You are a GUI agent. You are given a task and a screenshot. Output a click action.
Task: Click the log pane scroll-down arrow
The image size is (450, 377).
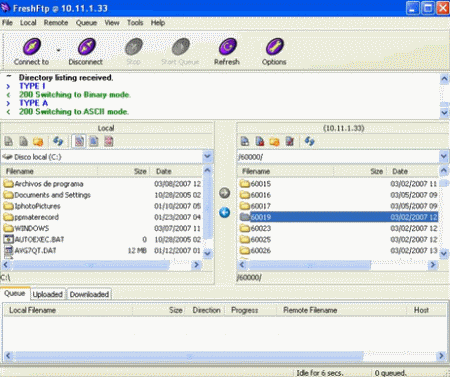444,113
